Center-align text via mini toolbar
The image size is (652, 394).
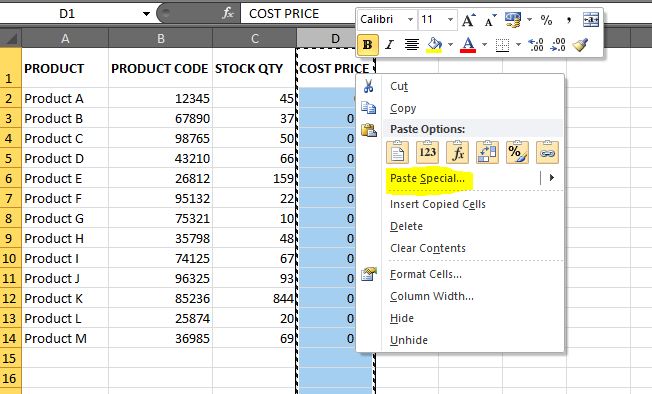(x=412, y=44)
